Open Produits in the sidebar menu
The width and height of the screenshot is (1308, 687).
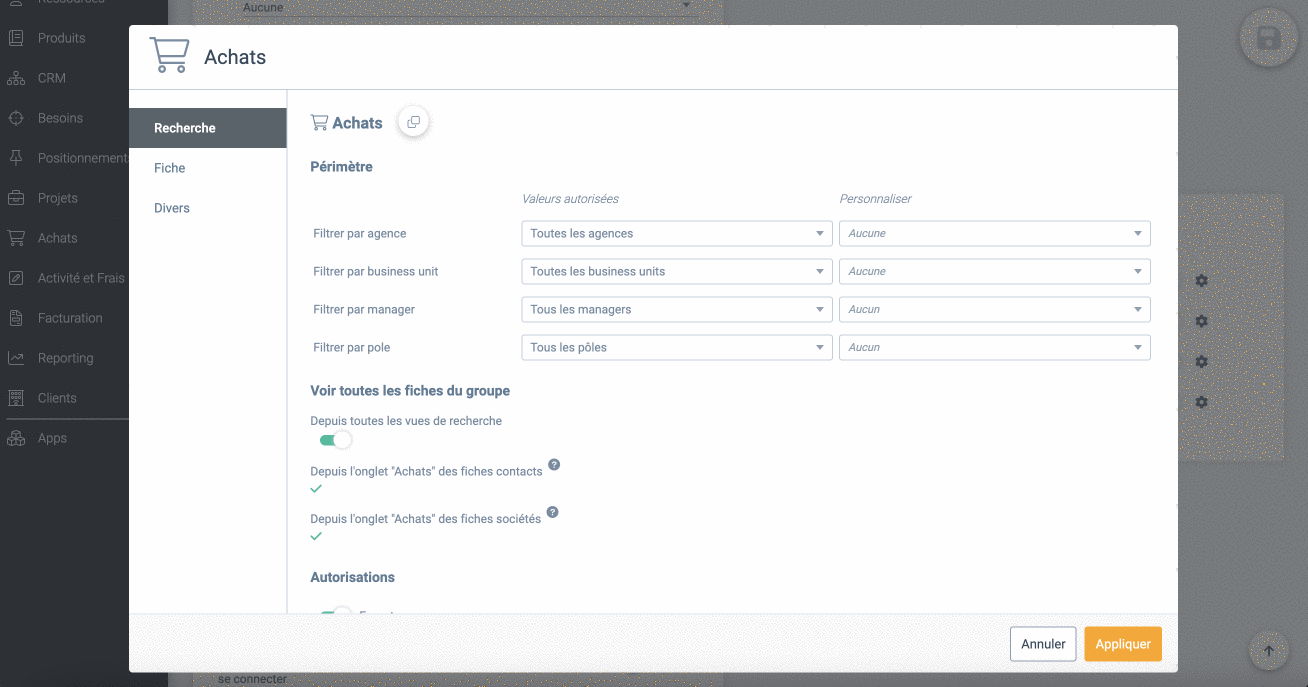point(62,38)
